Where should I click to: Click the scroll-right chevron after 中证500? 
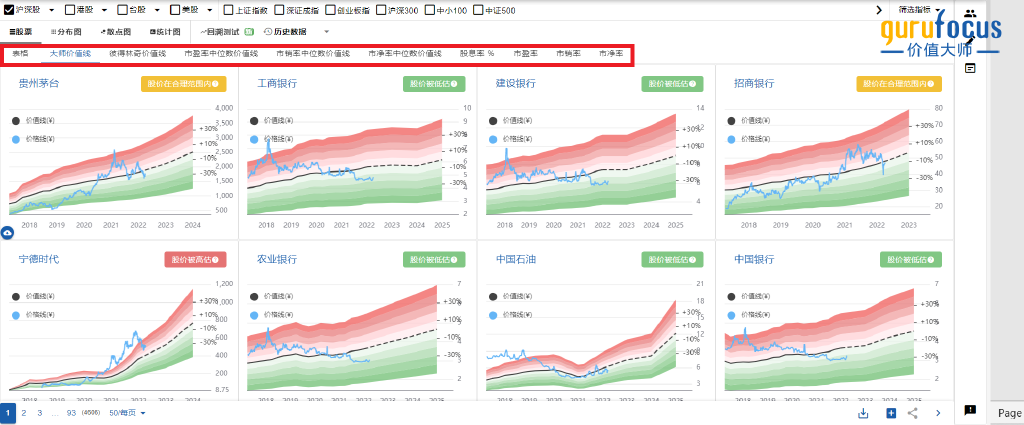[878, 10]
